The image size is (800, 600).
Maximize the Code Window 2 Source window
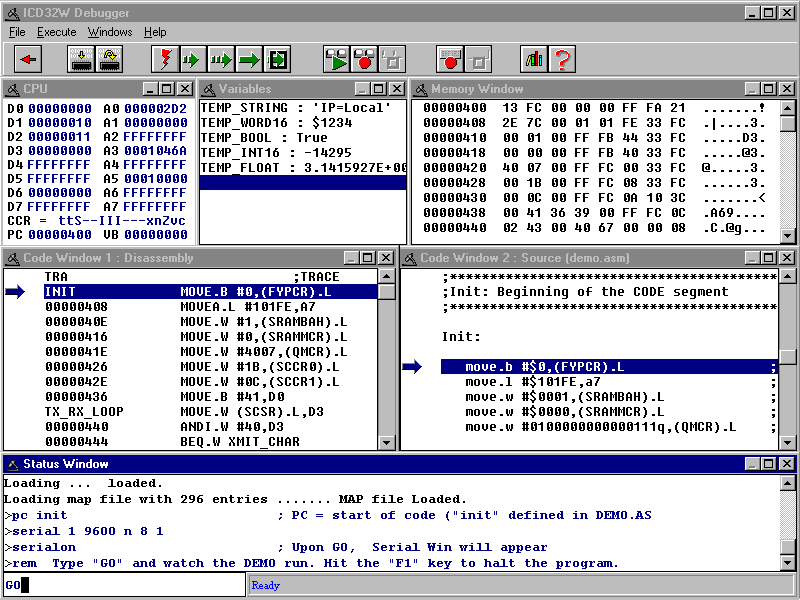click(769, 258)
